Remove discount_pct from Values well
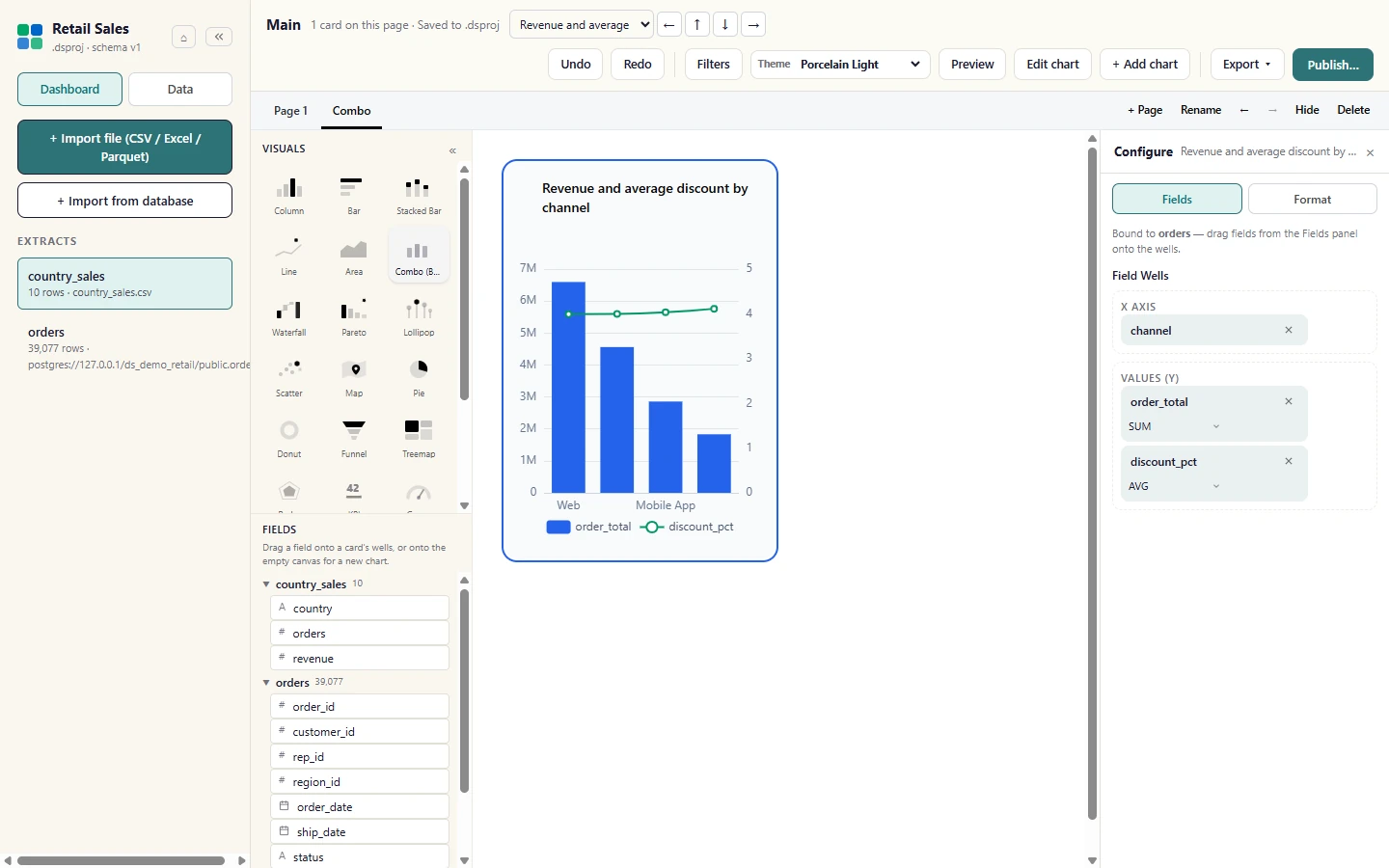The image size is (1389, 868). coord(1289,461)
